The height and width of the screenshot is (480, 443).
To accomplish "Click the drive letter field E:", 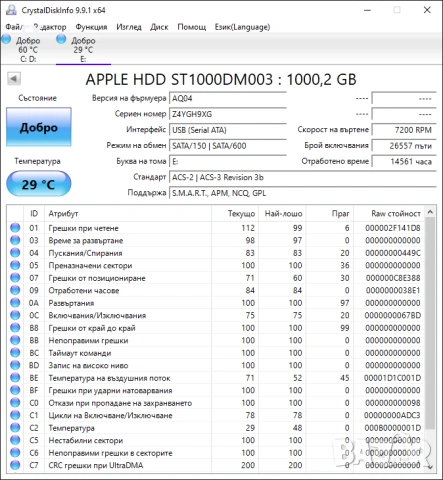I will click(x=228, y=161).
